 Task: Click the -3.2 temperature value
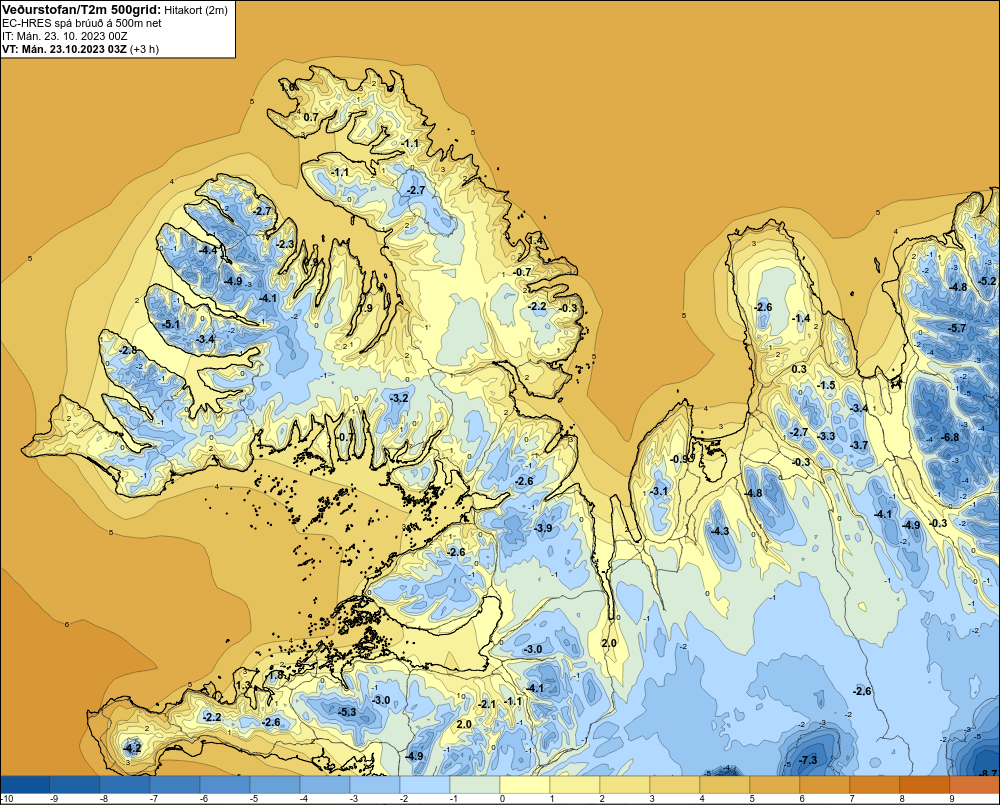click(399, 398)
